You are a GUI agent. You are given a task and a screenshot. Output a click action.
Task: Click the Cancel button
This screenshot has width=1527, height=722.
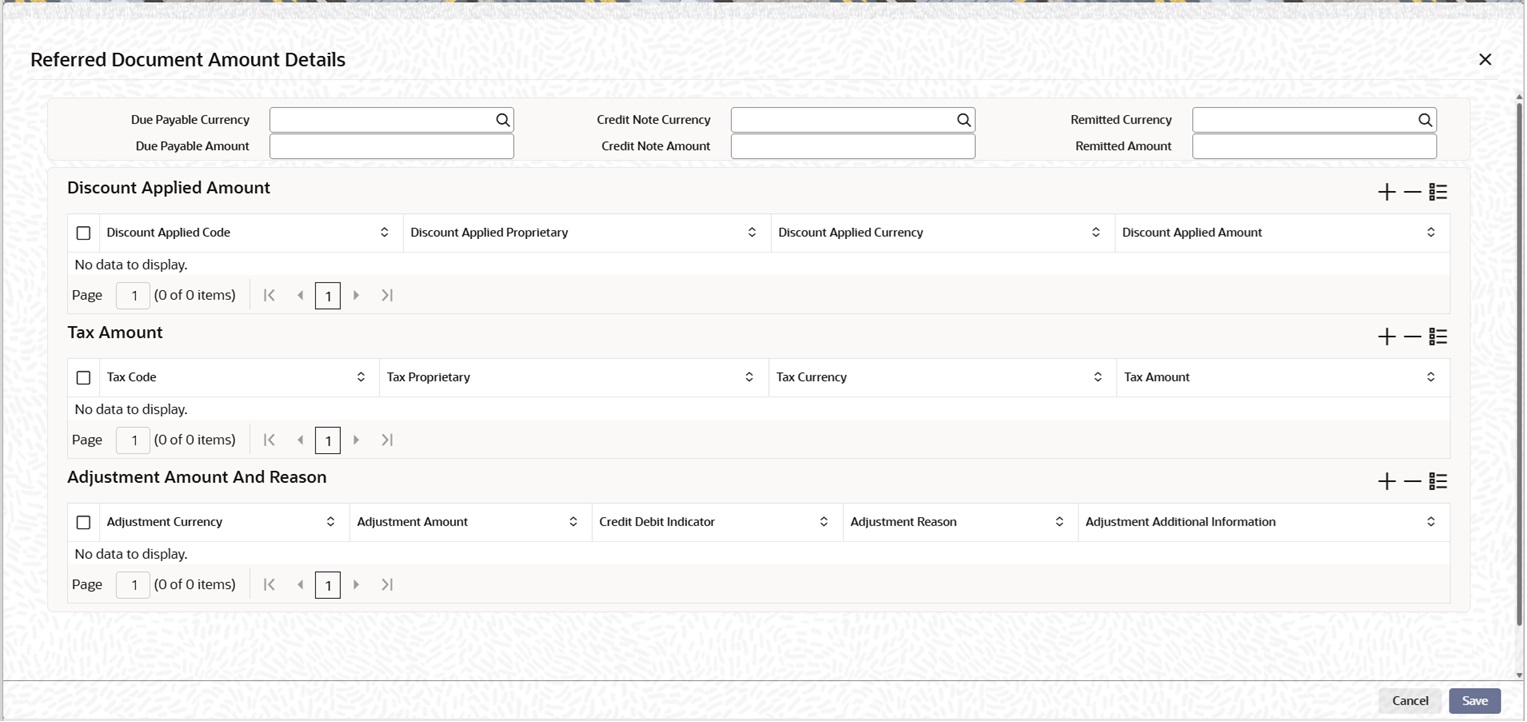pyautogui.click(x=1410, y=701)
